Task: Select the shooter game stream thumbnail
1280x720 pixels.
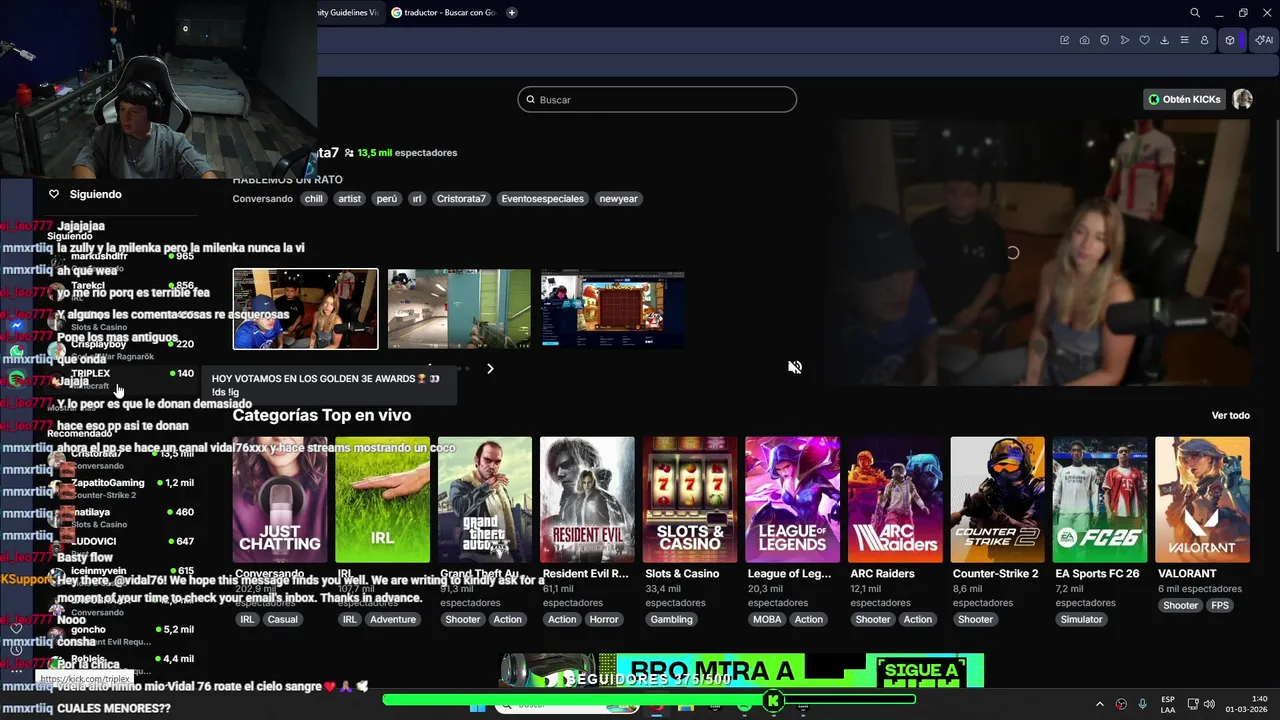Action: [x=459, y=309]
